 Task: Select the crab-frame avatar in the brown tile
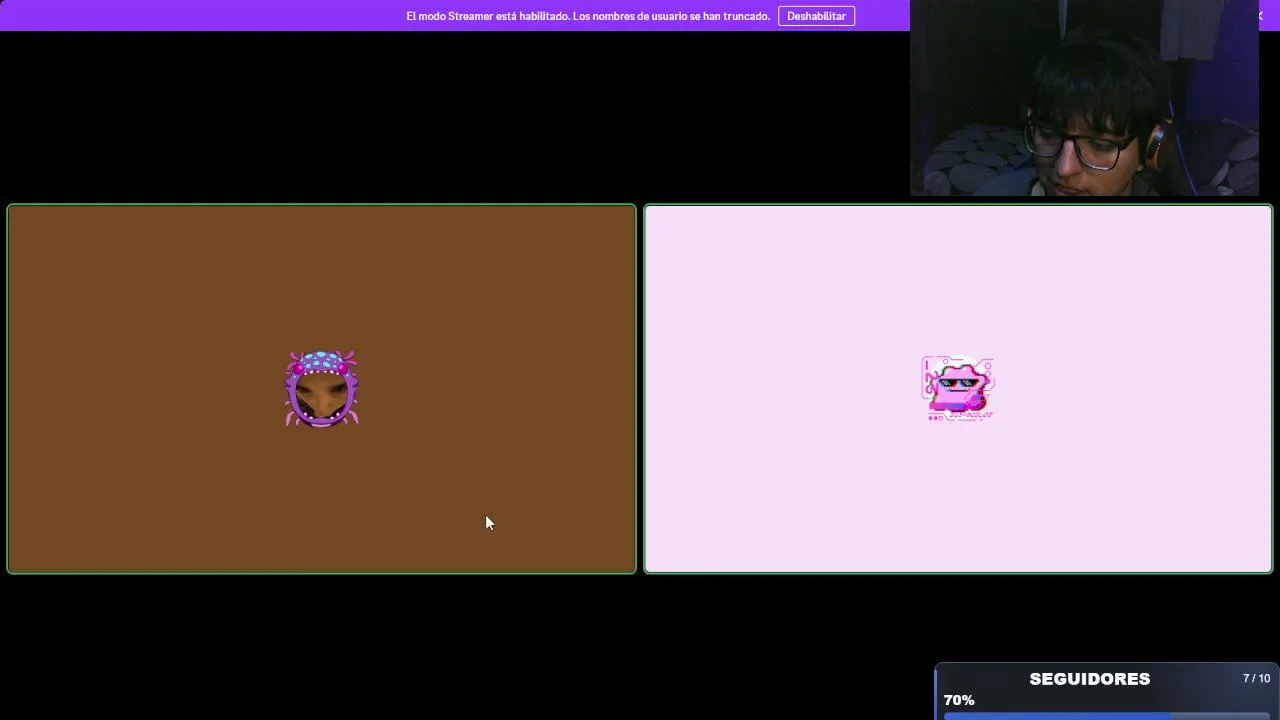pyautogui.click(x=322, y=389)
